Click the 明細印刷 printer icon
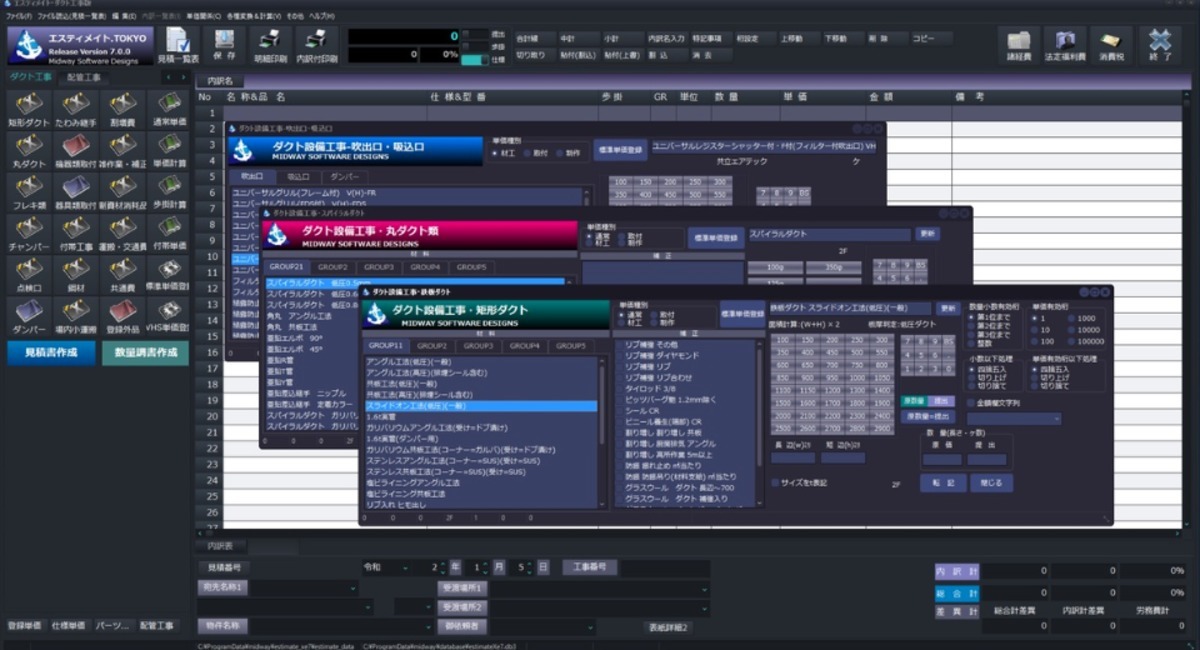The height and width of the screenshot is (650, 1200). [268, 42]
